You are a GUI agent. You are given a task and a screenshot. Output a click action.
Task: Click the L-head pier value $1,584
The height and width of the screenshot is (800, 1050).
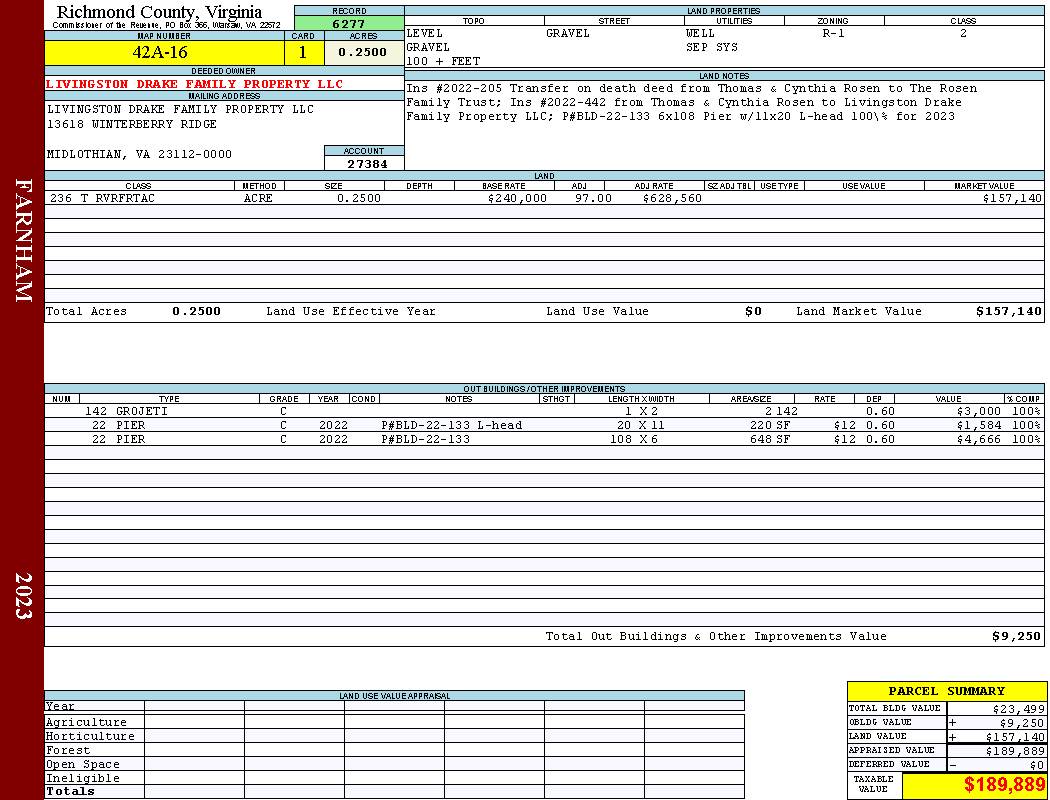[978, 425]
